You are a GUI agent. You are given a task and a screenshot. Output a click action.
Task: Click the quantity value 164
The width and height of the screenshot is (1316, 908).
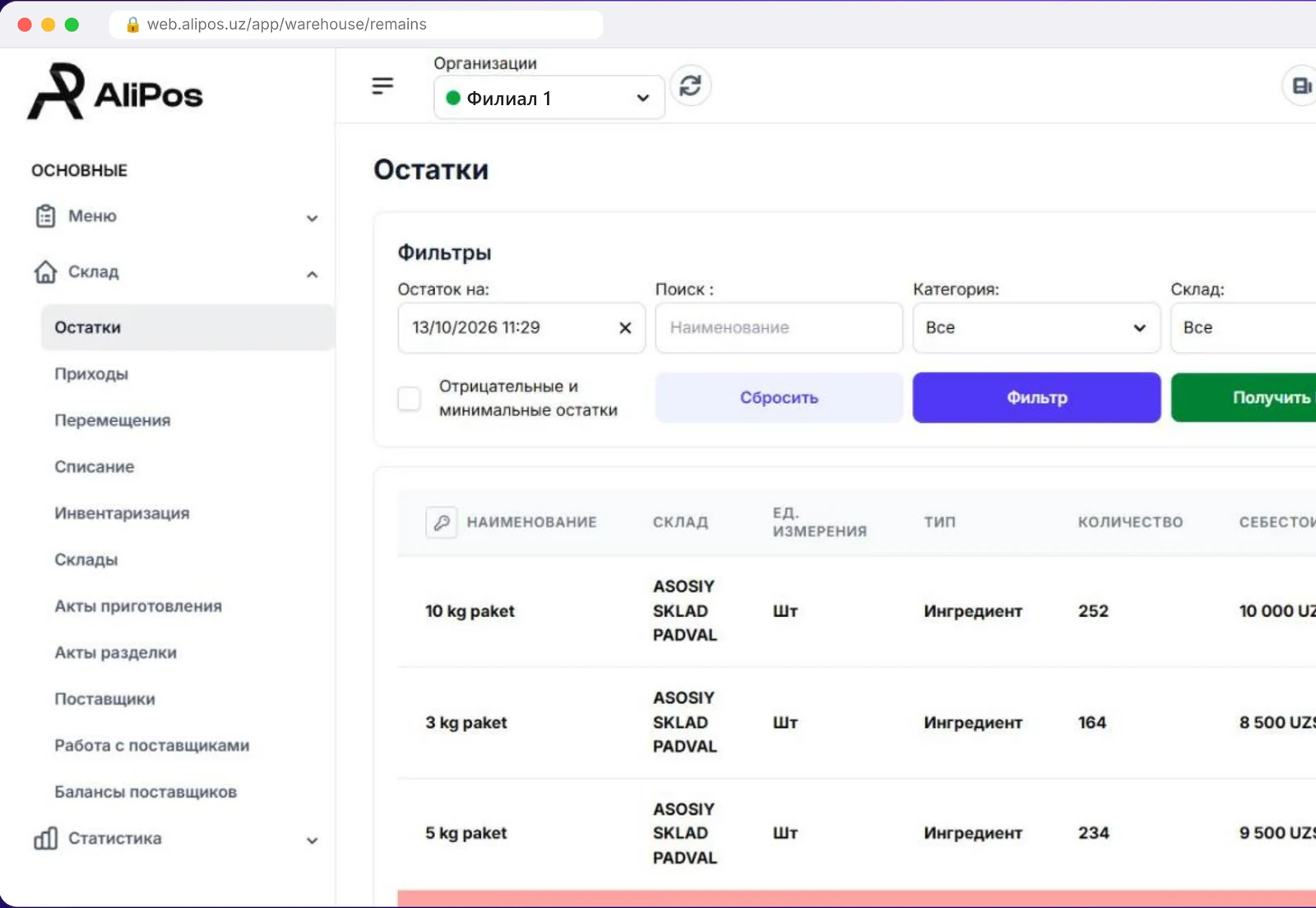pyautogui.click(x=1092, y=723)
